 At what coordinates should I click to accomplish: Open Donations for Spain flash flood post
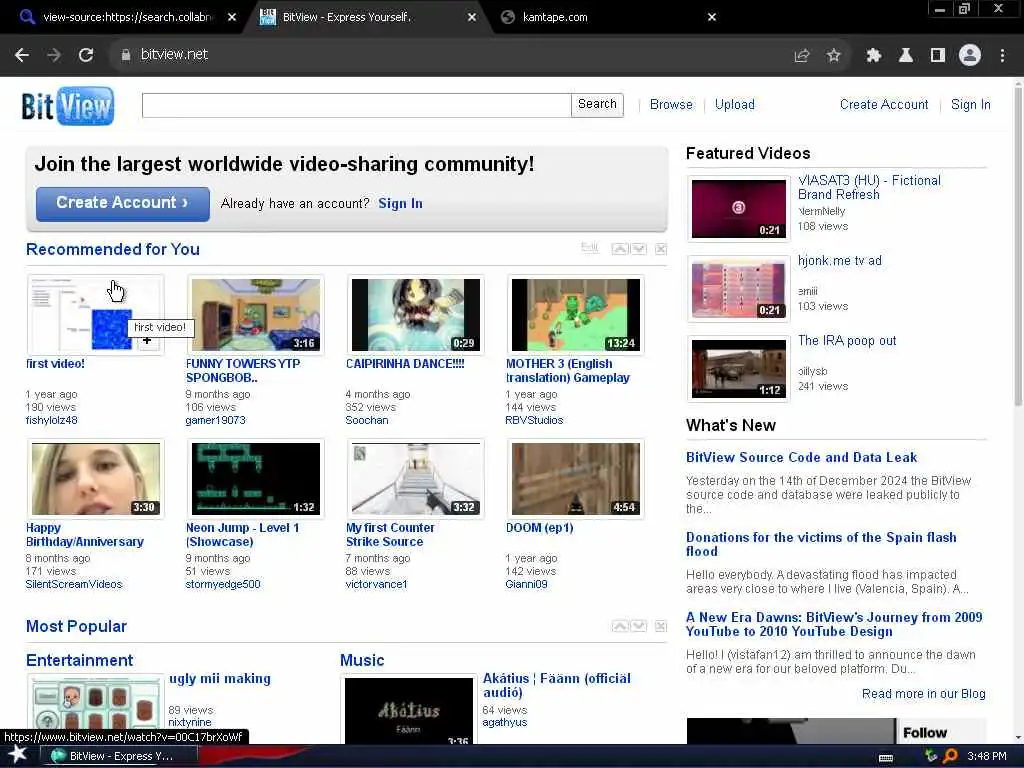click(821, 544)
